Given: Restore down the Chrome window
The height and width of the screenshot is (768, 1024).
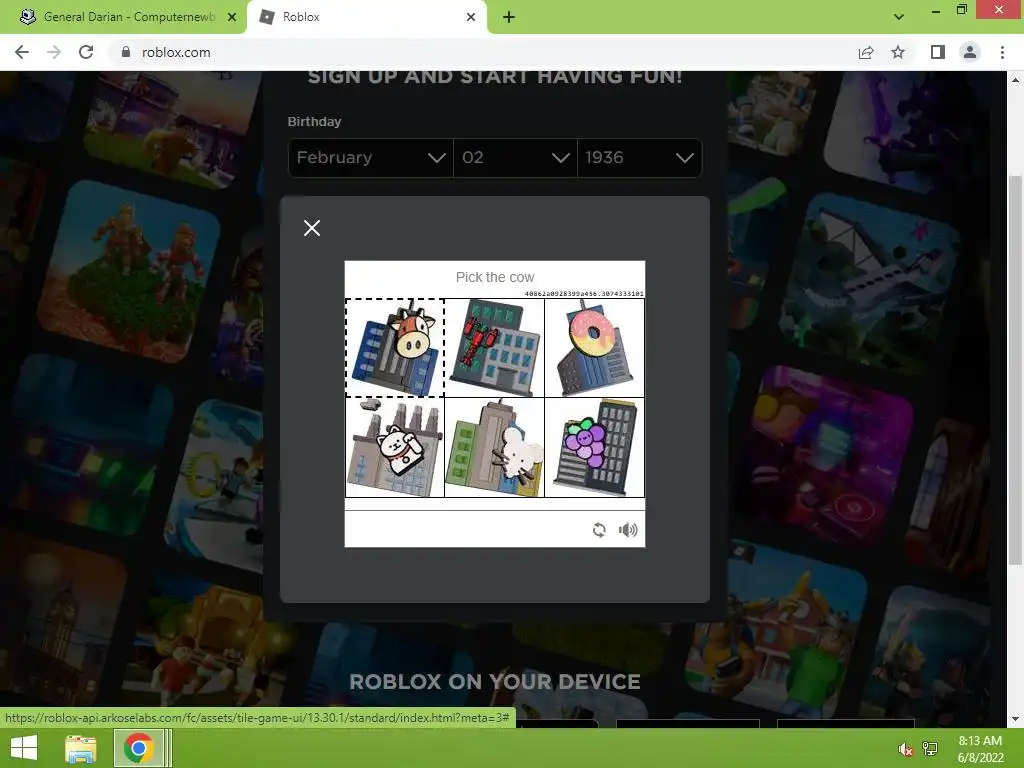Looking at the screenshot, I should 961,10.
